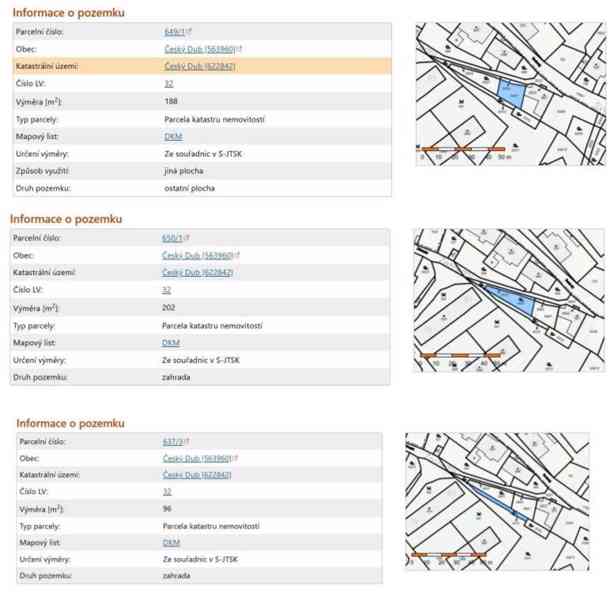Viewport: 611px width, 600px height.
Task: Open the DKM link in the last table
Action: pos(171,543)
